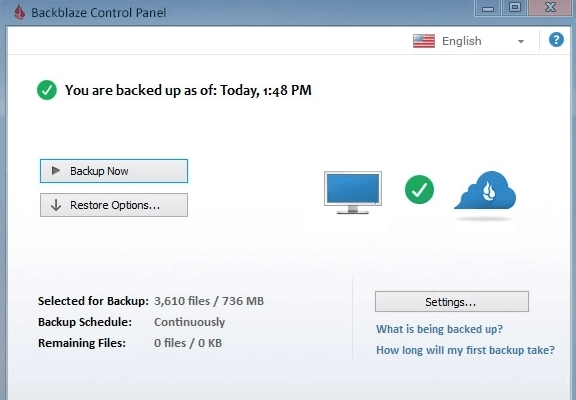Click the Continuously backup schedule value
576x400 pixels.
coord(190,322)
